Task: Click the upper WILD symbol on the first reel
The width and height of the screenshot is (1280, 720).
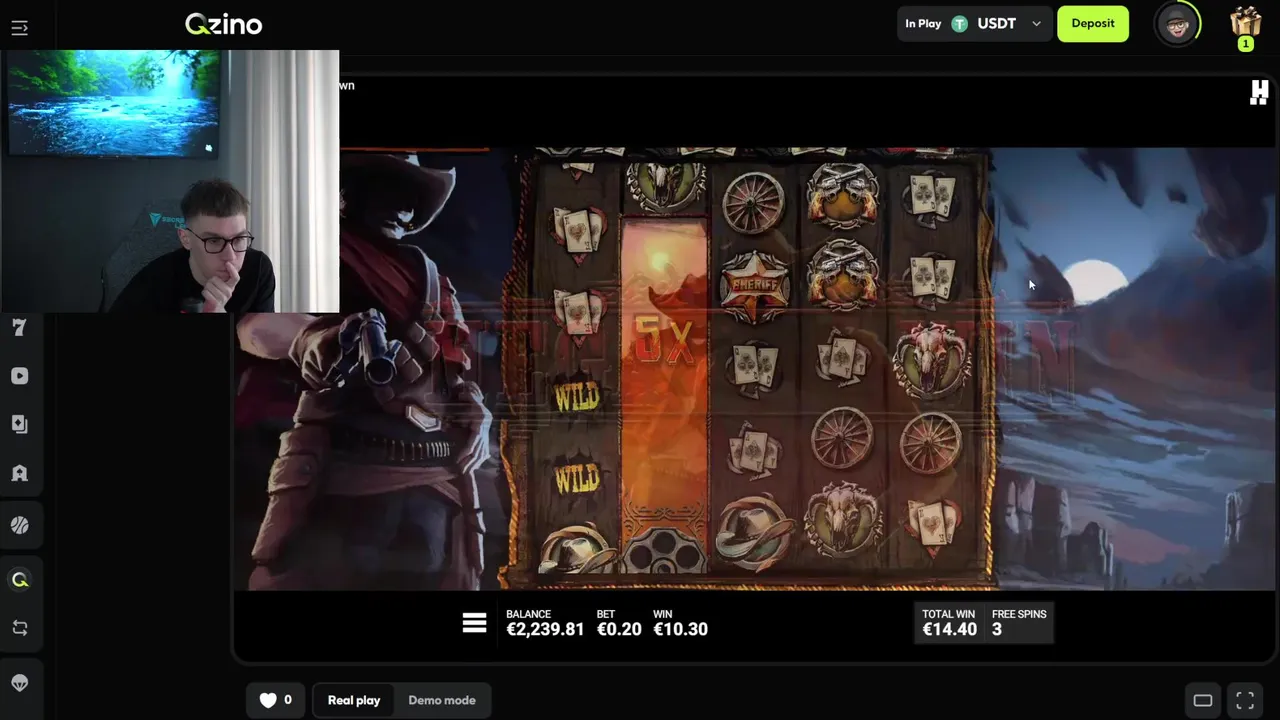Action: 577,397
